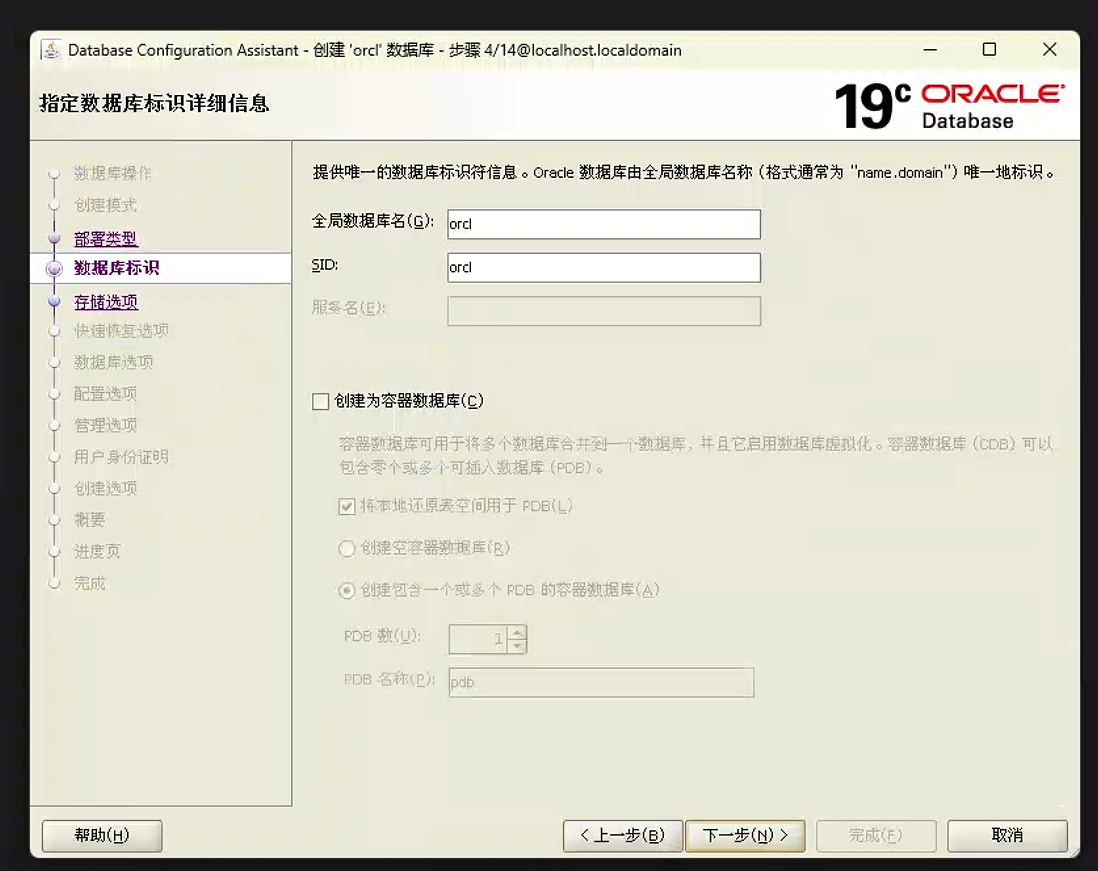Click 创建模式 step in sidebar
Image resolution: width=1098 pixels, height=871 pixels.
click(x=106, y=205)
